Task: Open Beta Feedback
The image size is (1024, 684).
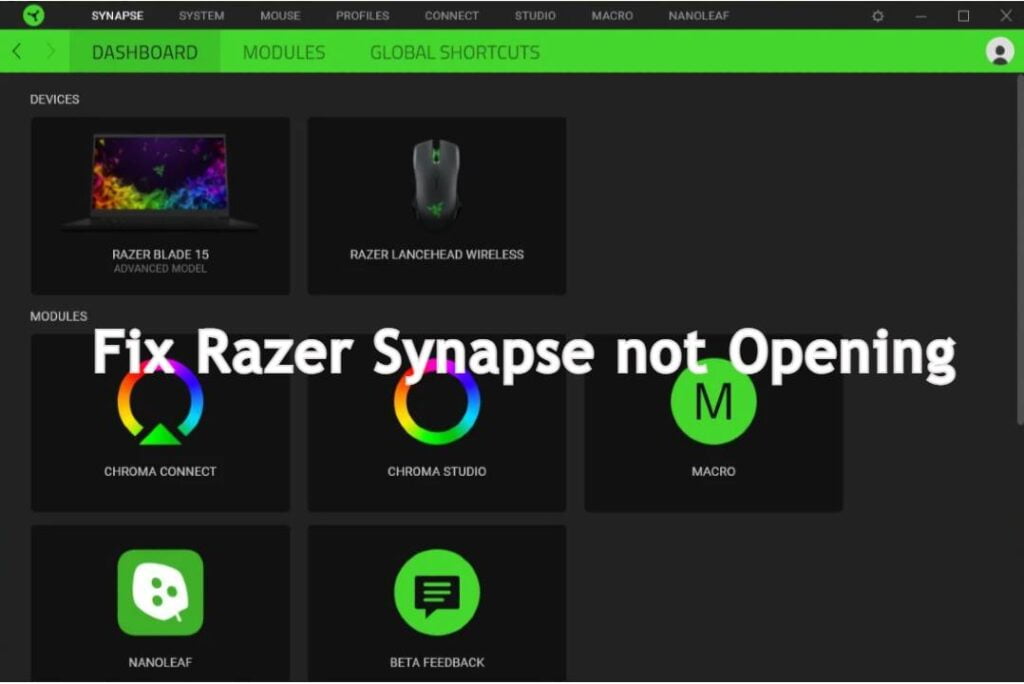Action: 437,590
